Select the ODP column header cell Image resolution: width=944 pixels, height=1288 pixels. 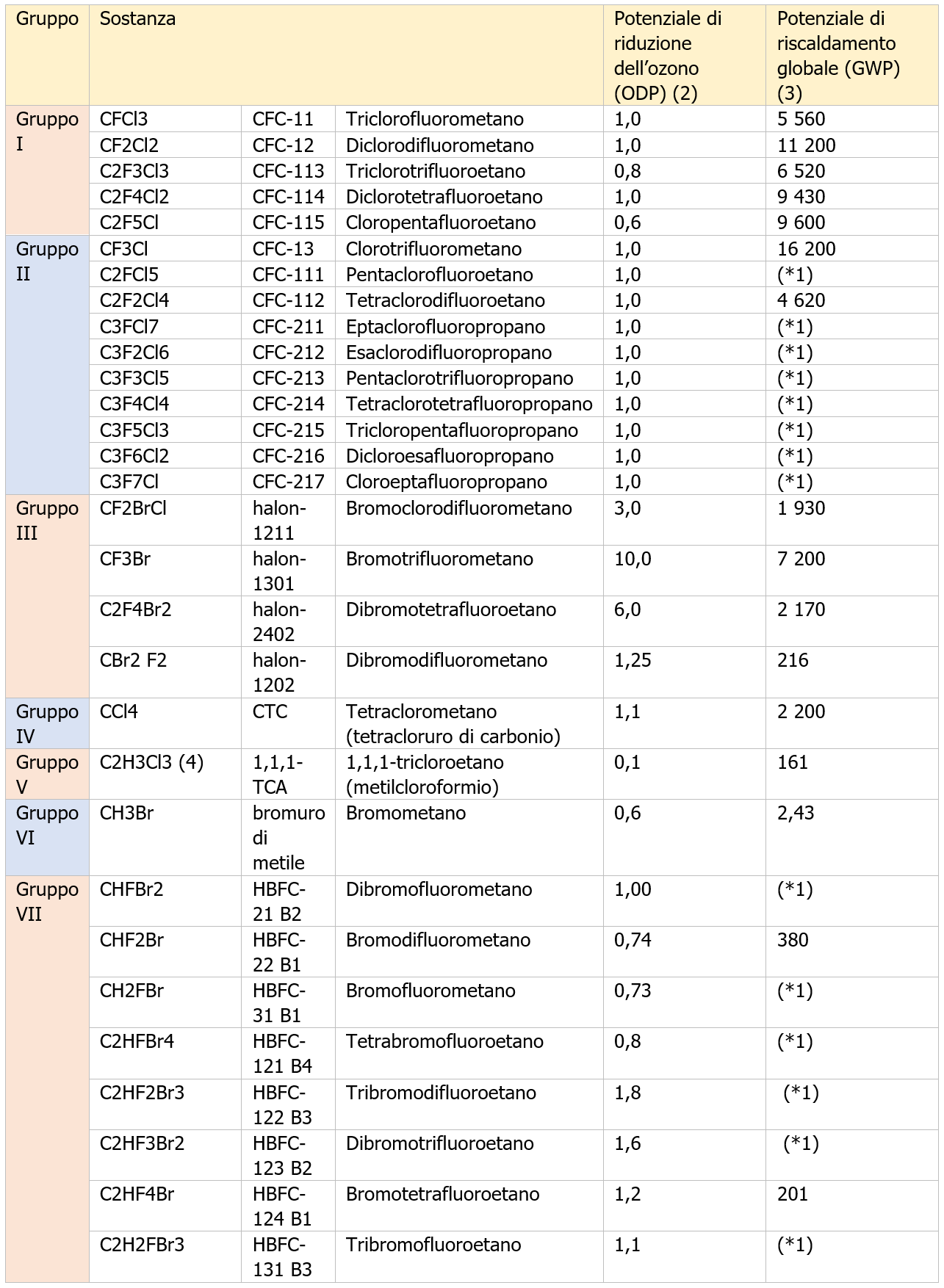pos(667,56)
